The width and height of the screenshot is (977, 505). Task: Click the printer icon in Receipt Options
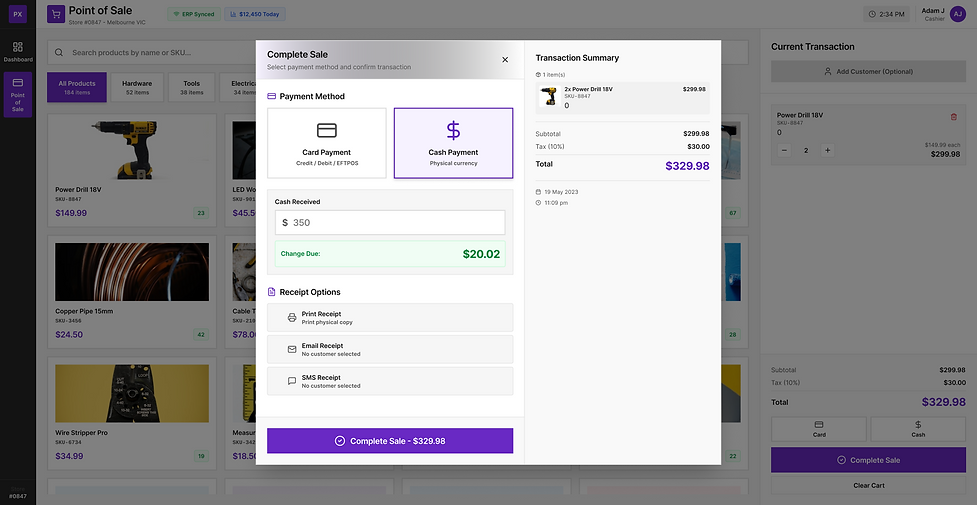pos(292,317)
